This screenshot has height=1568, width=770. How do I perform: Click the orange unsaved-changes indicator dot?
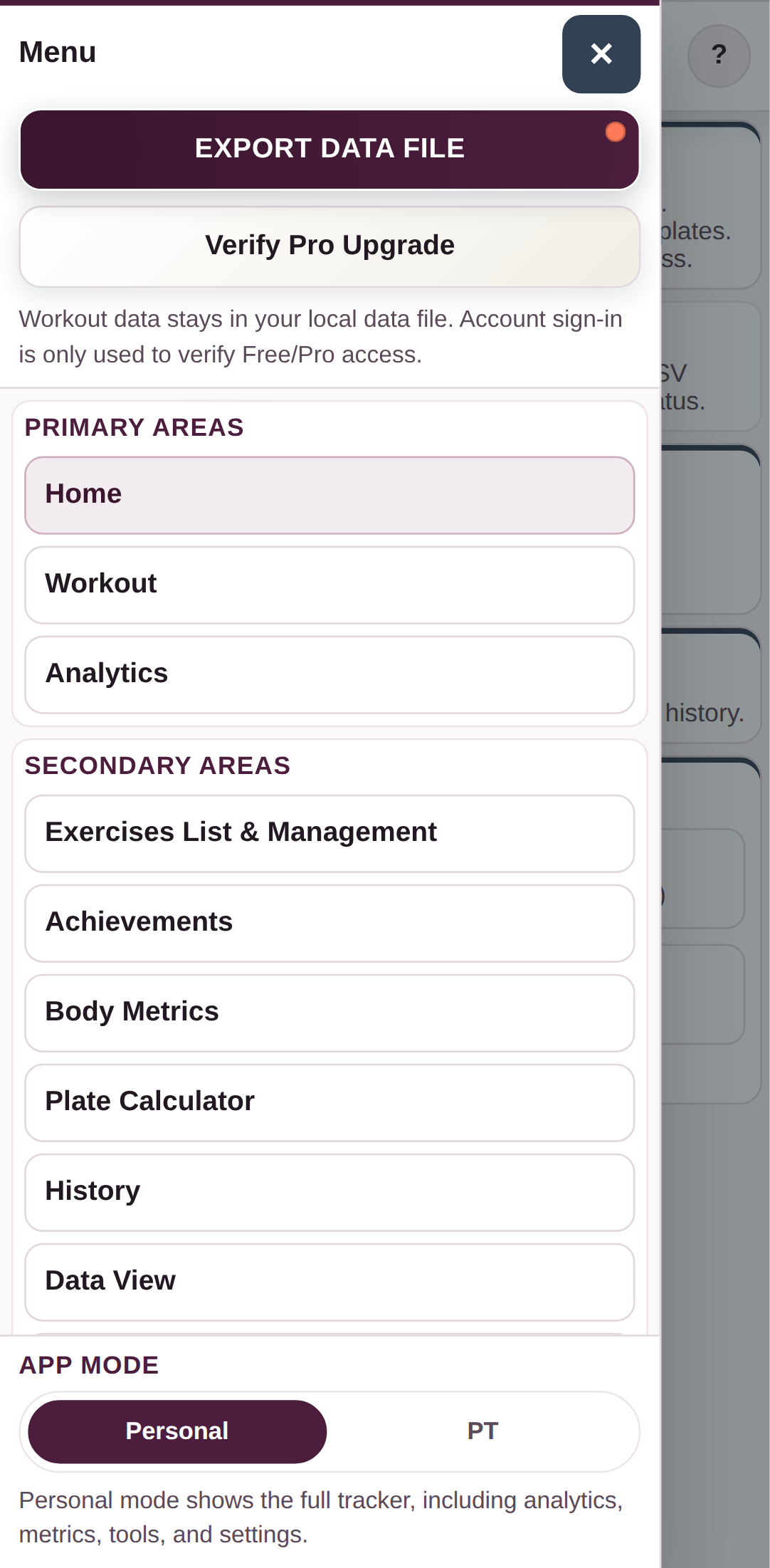point(615,132)
